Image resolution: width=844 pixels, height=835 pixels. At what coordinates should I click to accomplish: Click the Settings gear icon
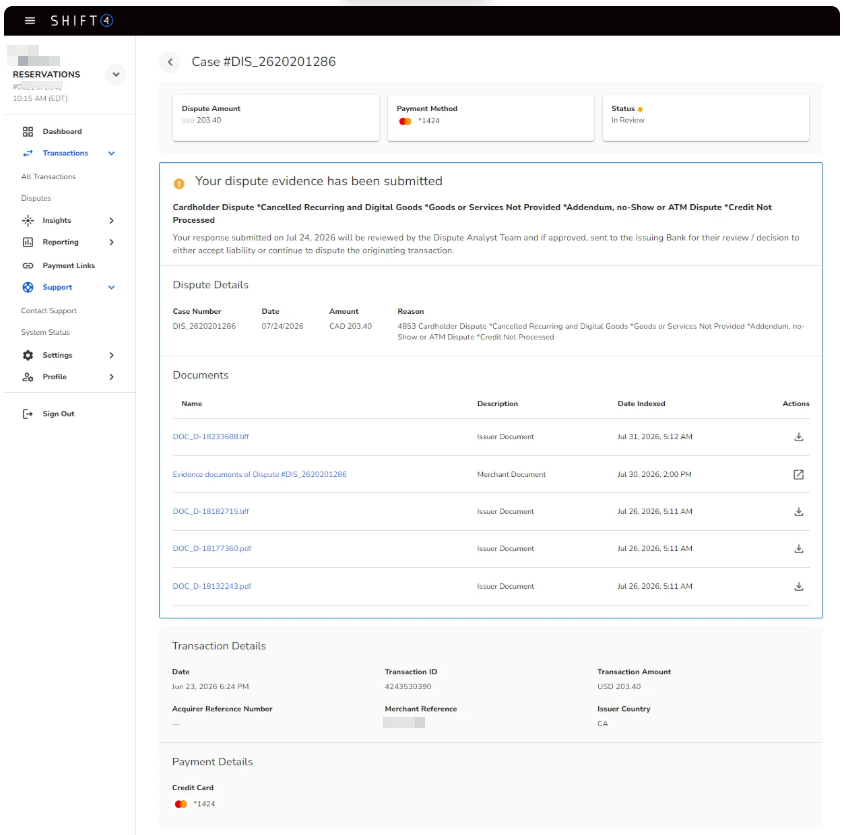tap(28, 355)
